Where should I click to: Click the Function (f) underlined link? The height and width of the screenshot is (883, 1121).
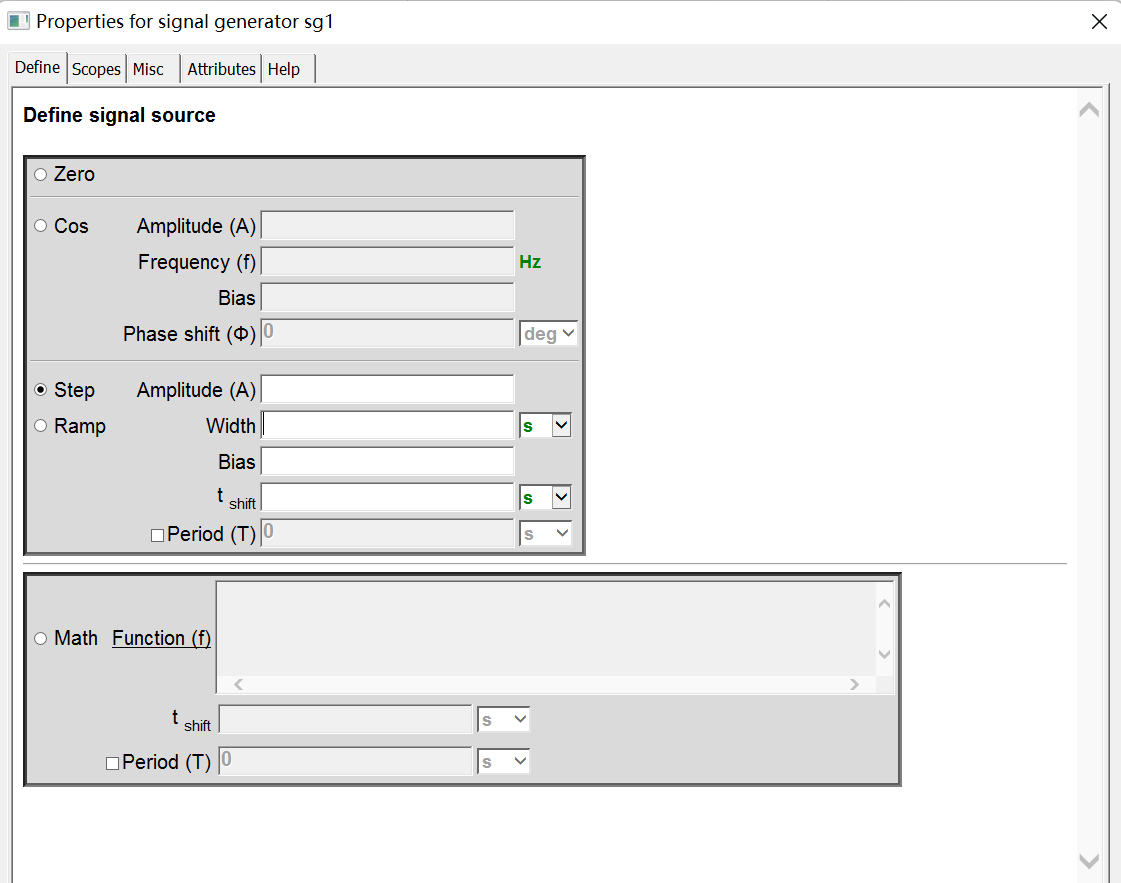point(161,638)
